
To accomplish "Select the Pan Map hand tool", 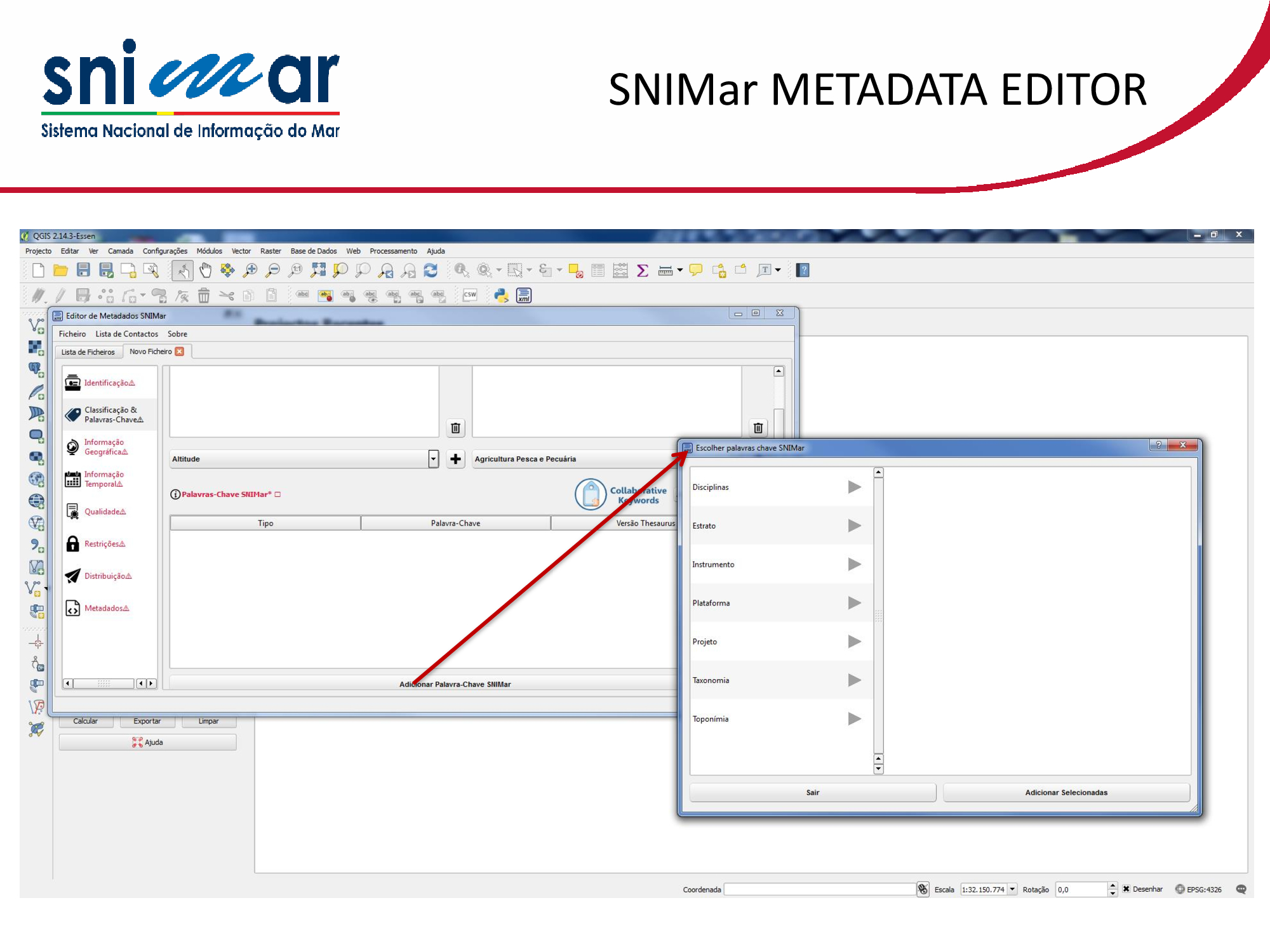I will [x=205, y=270].
